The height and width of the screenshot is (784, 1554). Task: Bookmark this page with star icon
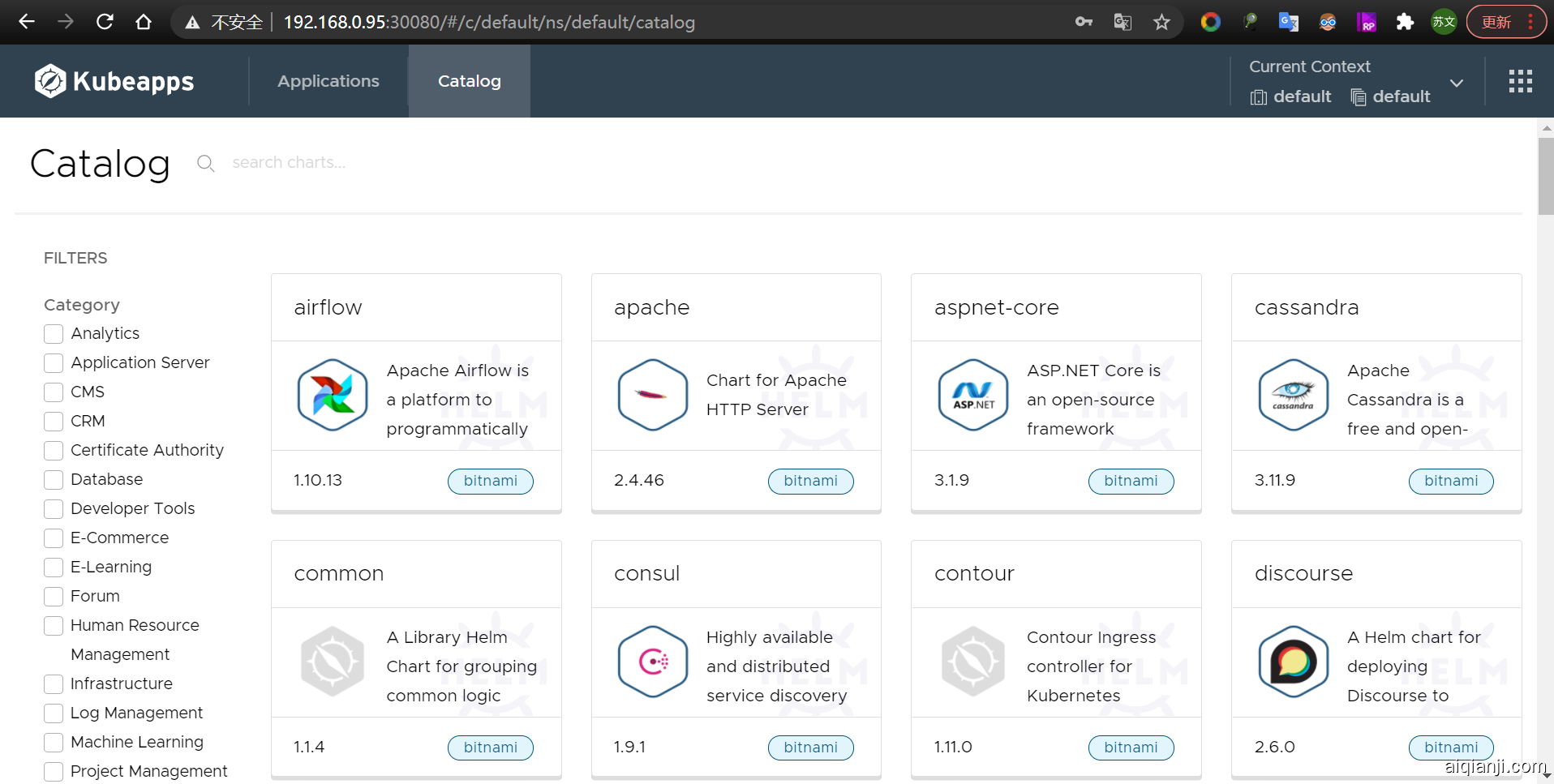[1161, 22]
